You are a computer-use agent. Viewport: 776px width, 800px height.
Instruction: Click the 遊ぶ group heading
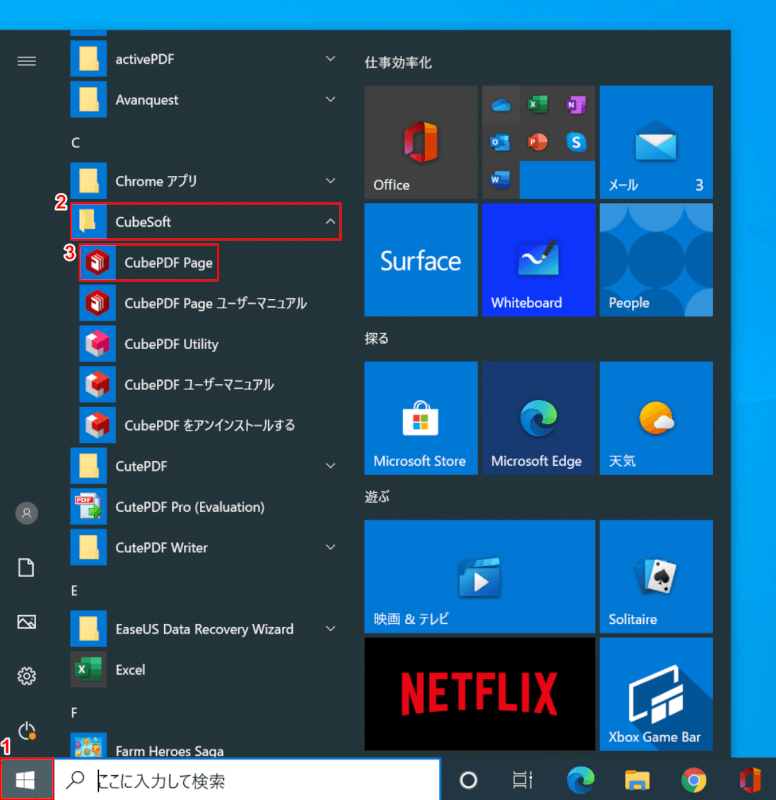coord(377,496)
